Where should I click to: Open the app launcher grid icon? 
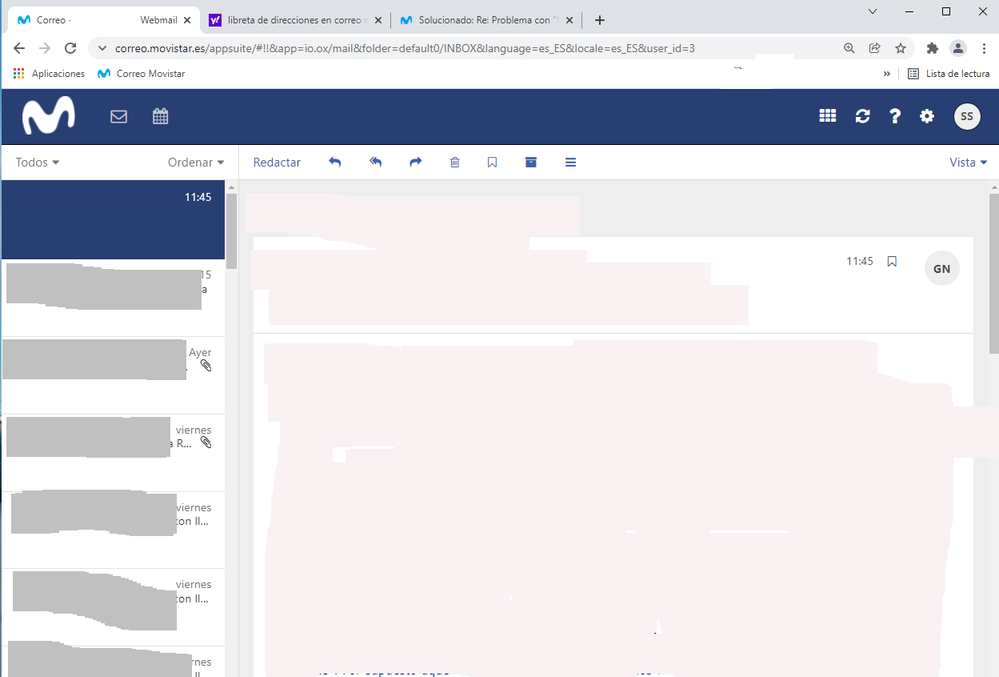click(827, 116)
